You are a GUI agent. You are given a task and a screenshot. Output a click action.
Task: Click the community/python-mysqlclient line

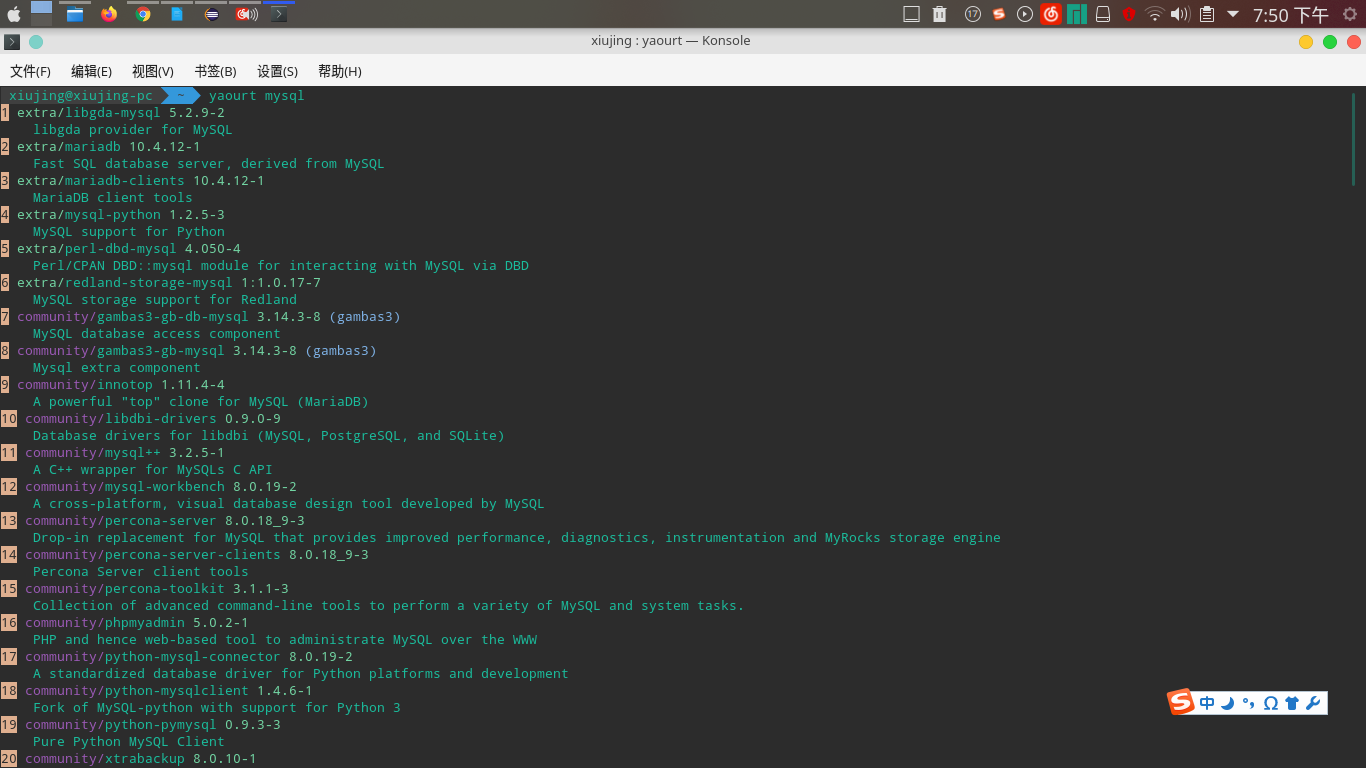169,691
